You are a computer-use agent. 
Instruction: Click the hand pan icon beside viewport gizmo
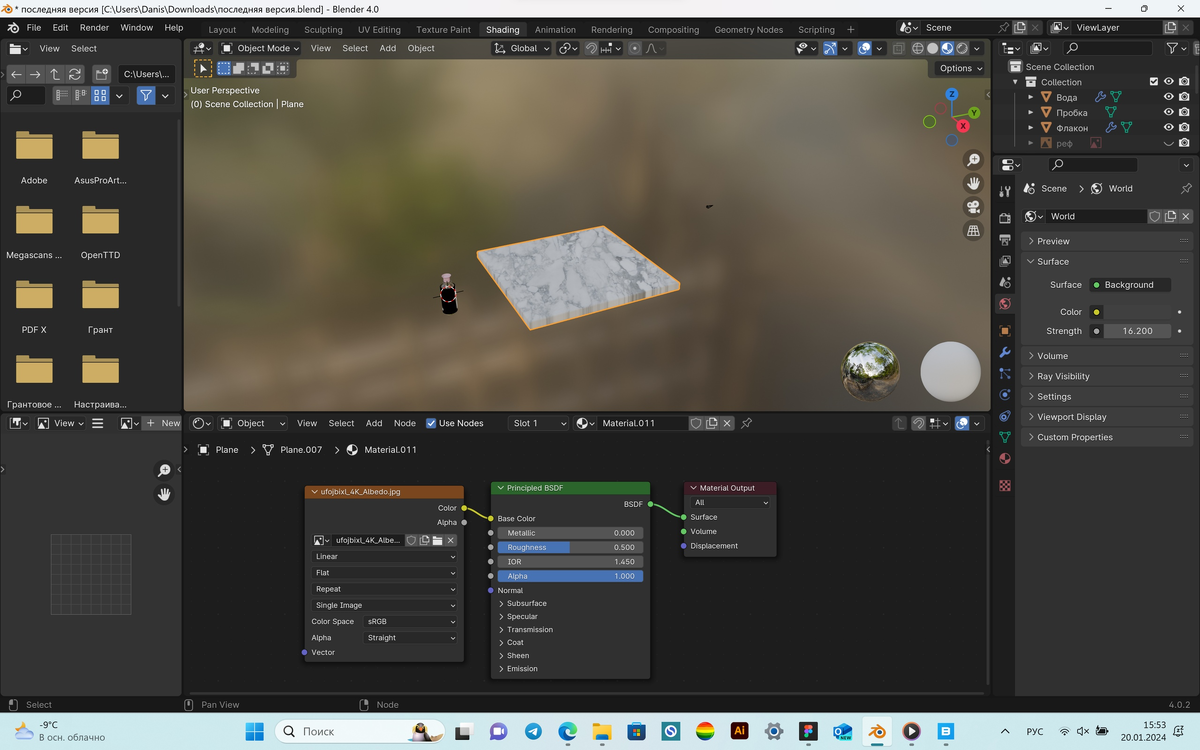point(973,183)
